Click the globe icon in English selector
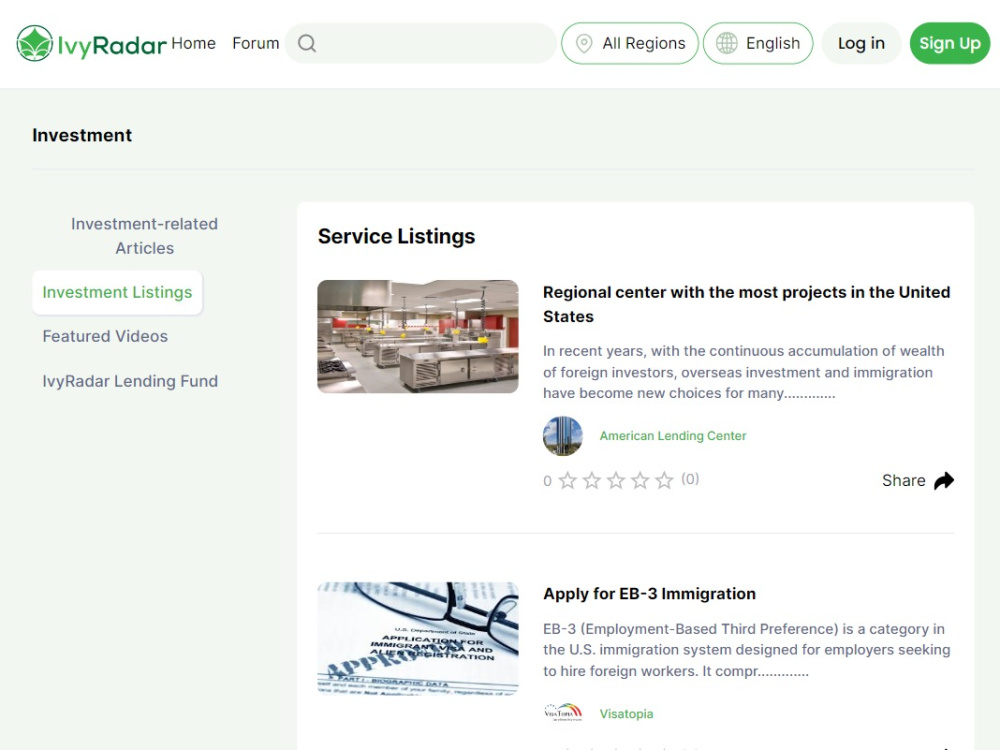Image resolution: width=1000 pixels, height=750 pixels. 726,43
